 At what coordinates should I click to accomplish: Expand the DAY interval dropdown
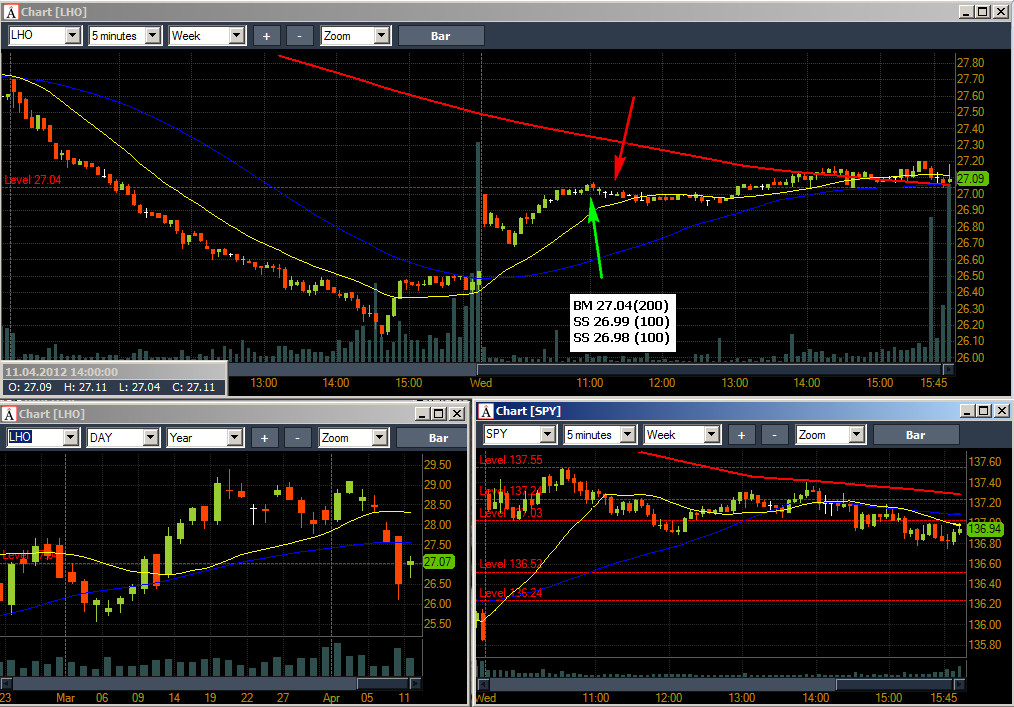point(151,438)
